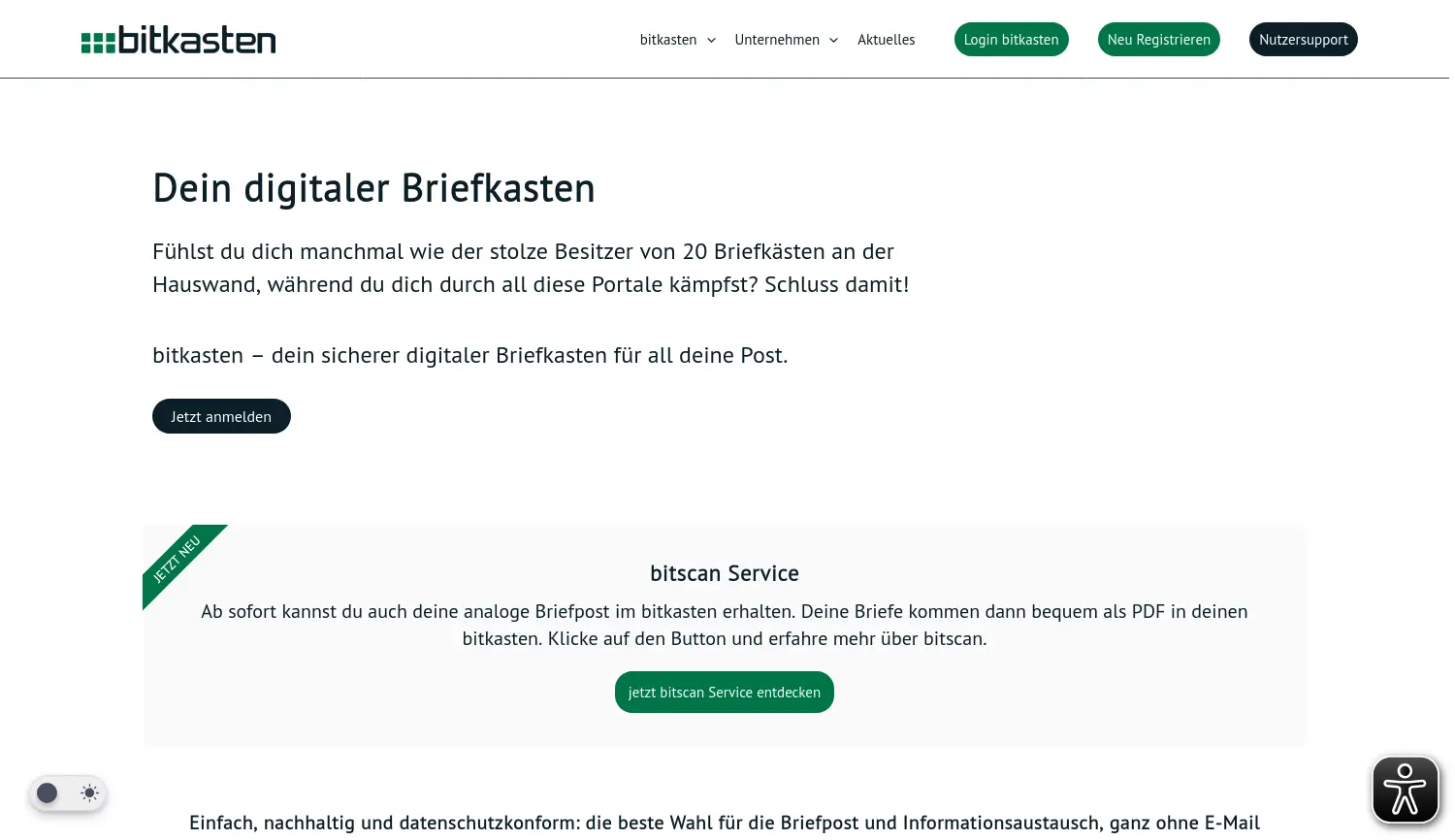The width and height of the screenshot is (1455, 840).
Task: Click Neu Registrieren in the header
Action: point(1158,39)
